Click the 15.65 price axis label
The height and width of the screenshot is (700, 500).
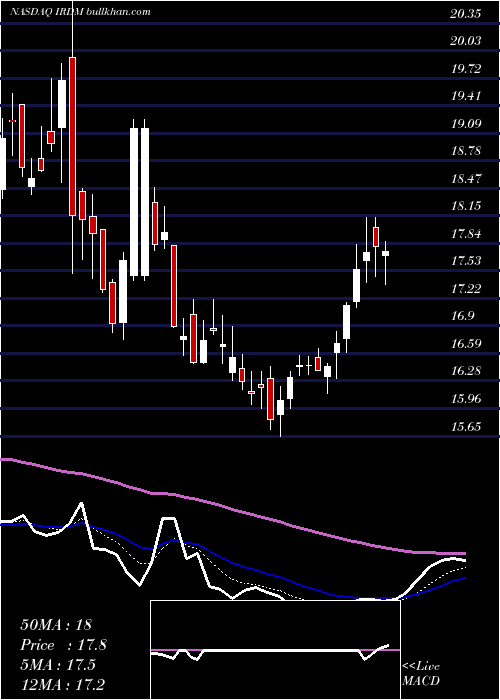[x=466, y=426]
